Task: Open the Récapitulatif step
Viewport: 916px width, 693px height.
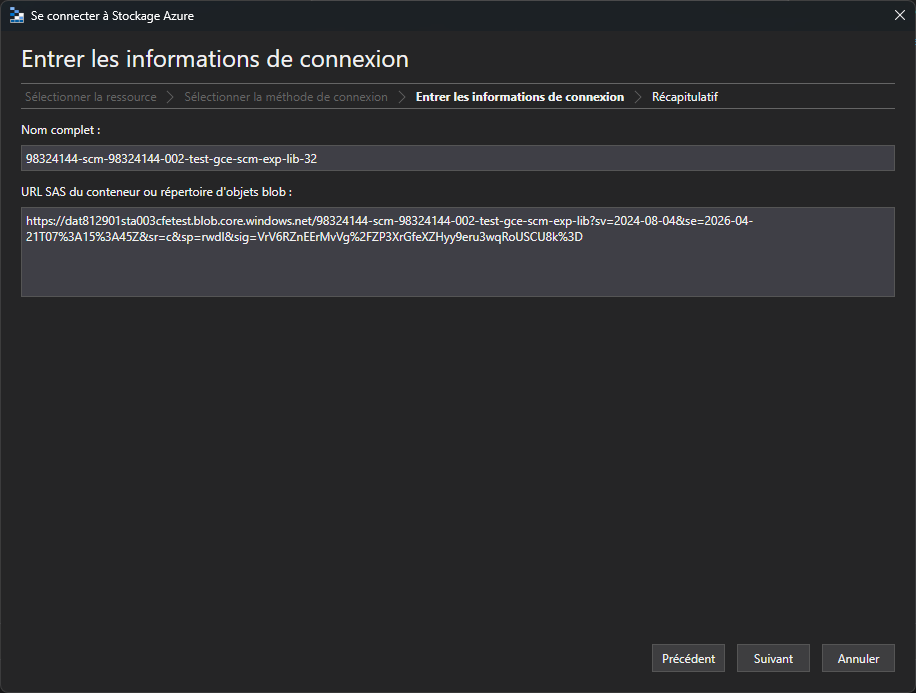Action: pos(685,97)
